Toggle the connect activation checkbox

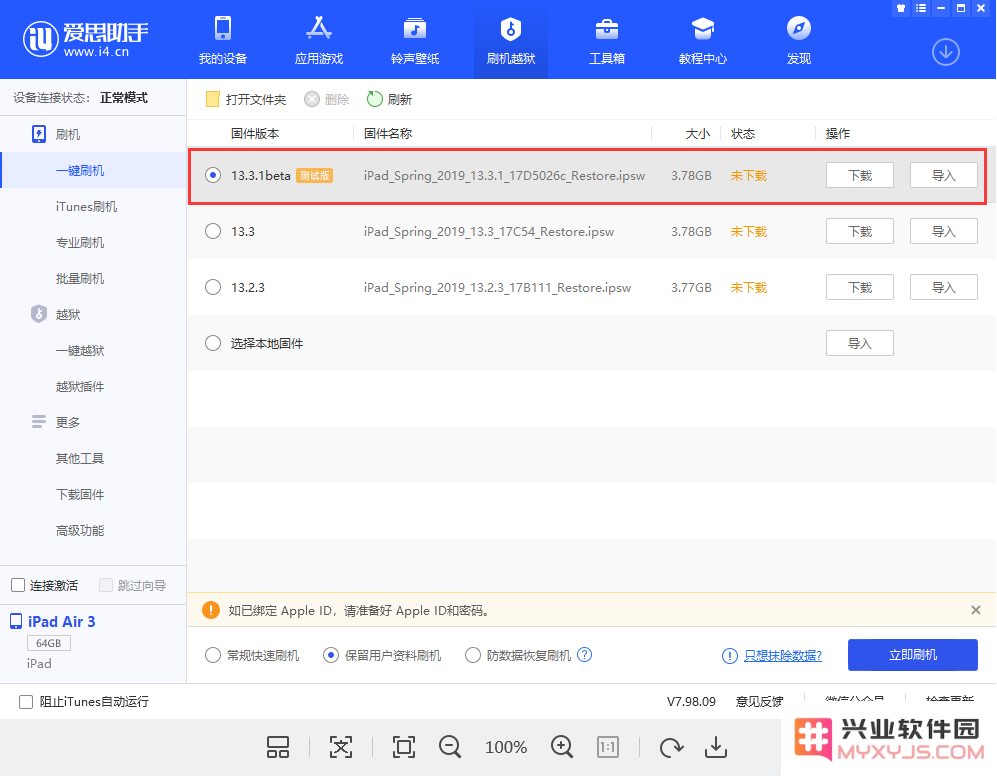(x=18, y=585)
